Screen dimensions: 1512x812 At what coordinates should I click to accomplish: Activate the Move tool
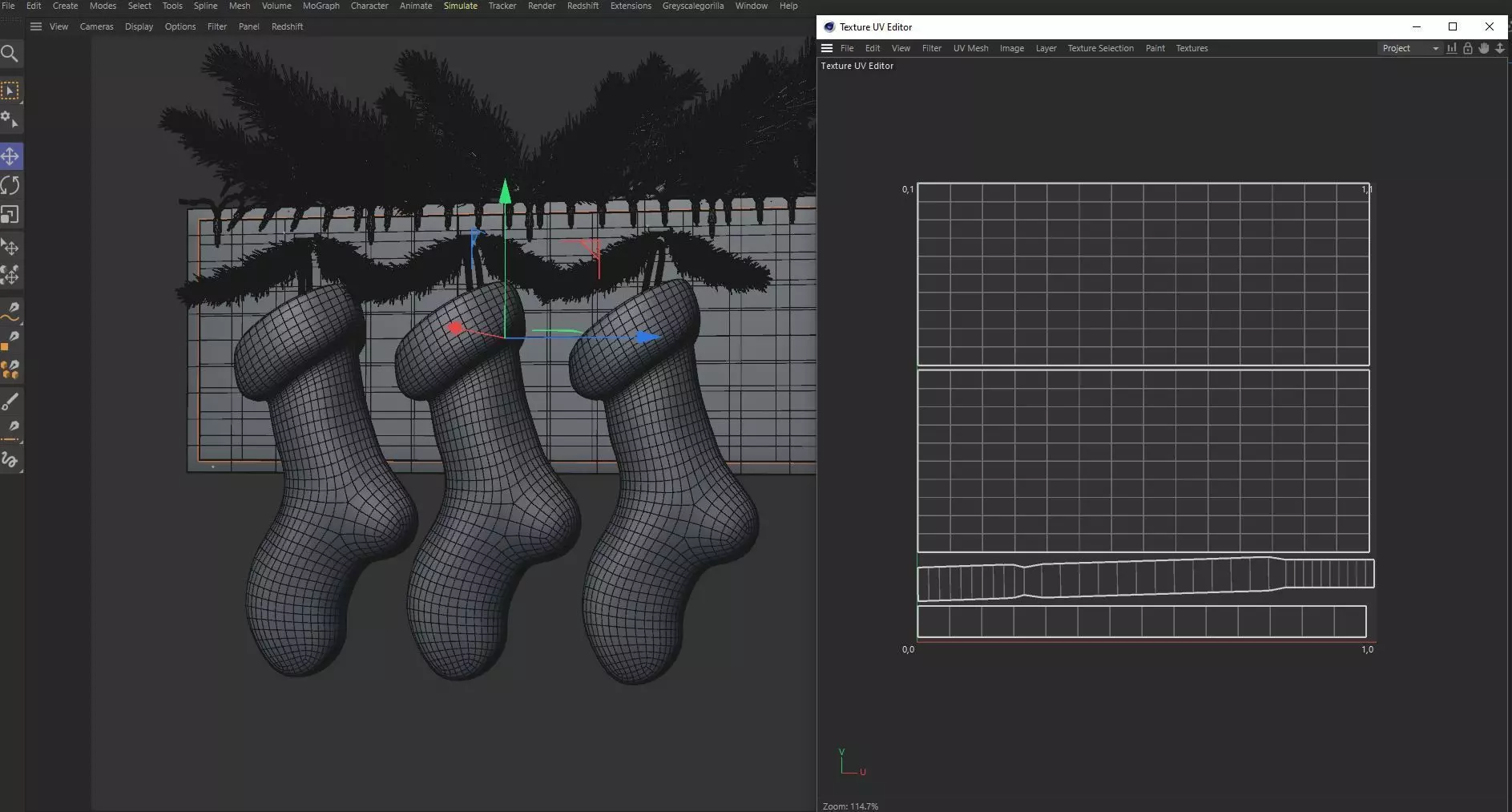pos(10,156)
